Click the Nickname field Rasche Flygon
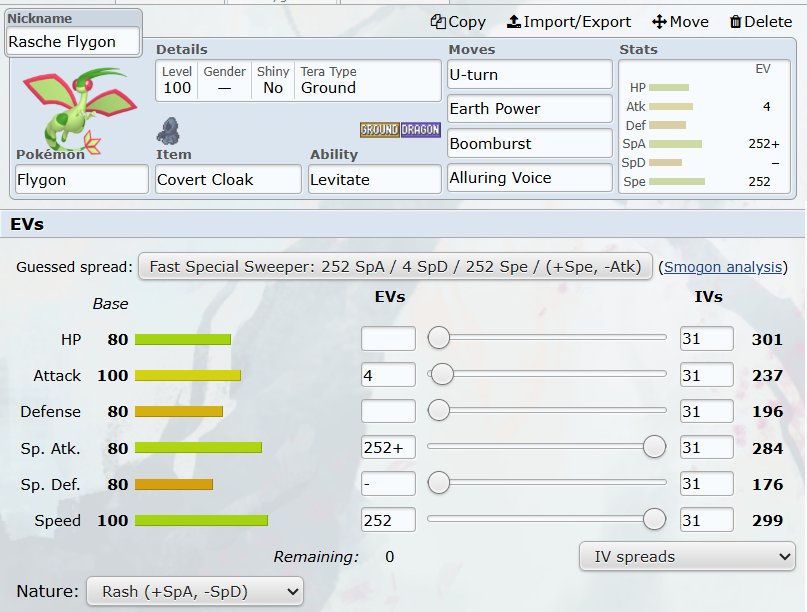Image resolution: width=807 pixels, height=612 pixels. tap(74, 42)
